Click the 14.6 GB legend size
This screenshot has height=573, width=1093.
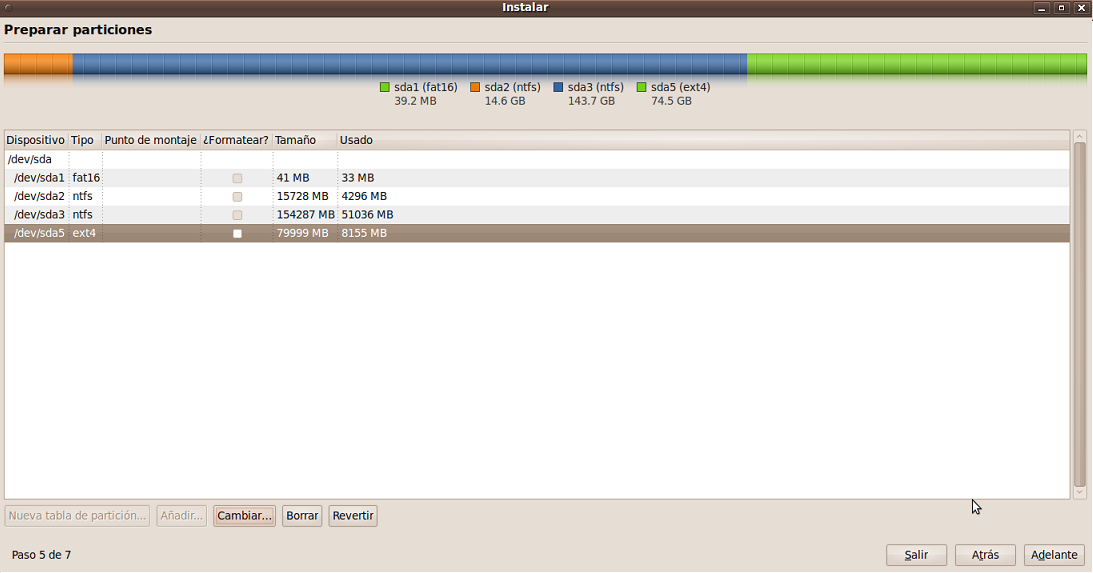click(505, 101)
